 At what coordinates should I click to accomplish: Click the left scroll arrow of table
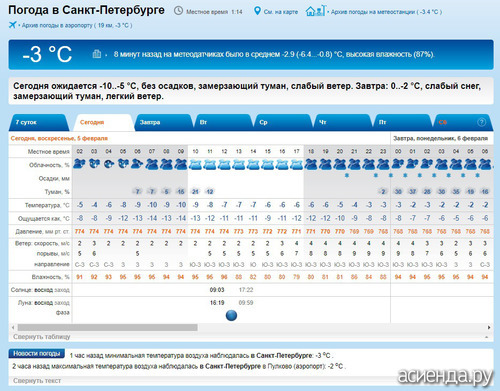(13, 327)
